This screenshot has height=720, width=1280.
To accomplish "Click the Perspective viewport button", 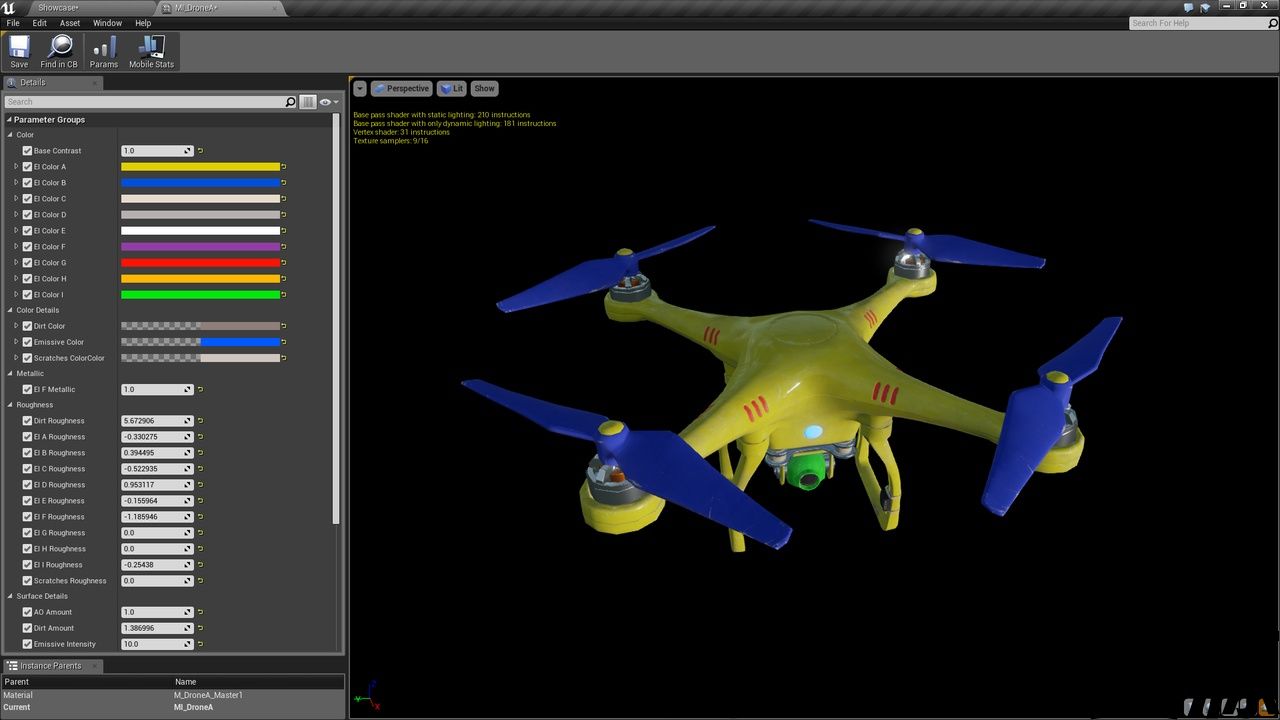I will point(401,89).
